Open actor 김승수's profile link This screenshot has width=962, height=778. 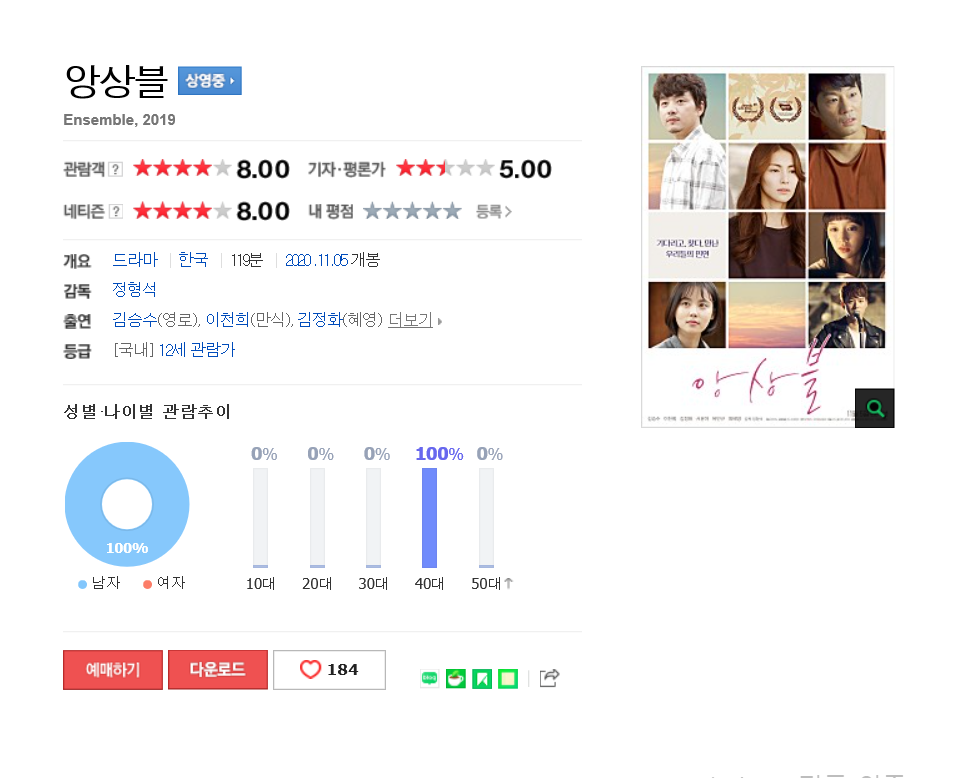coord(135,320)
